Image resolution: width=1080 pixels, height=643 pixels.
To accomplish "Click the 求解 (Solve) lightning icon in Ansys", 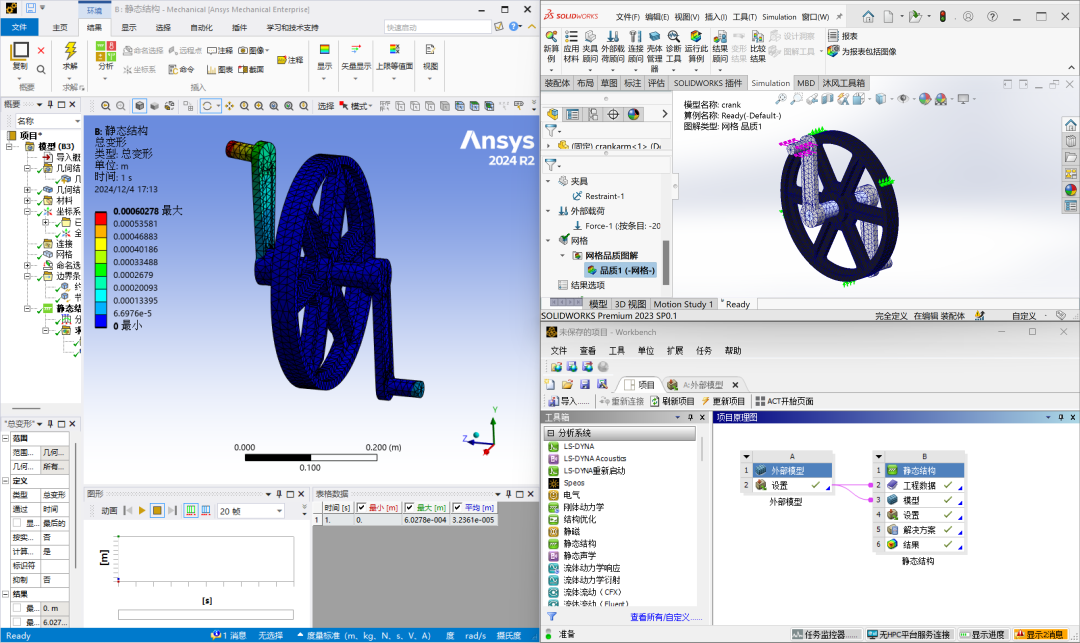I will 70,50.
